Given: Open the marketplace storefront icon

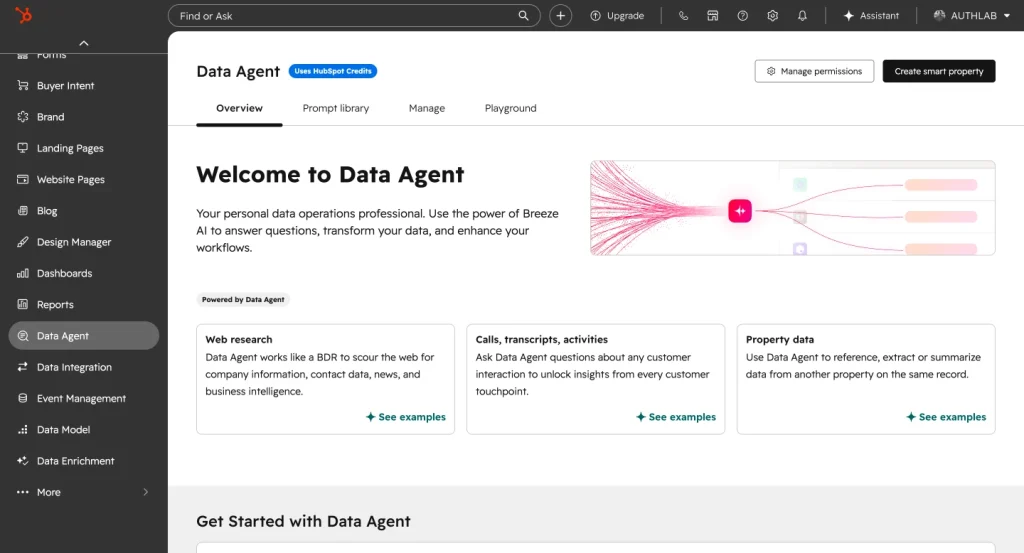Looking at the screenshot, I should [x=712, y=16].
